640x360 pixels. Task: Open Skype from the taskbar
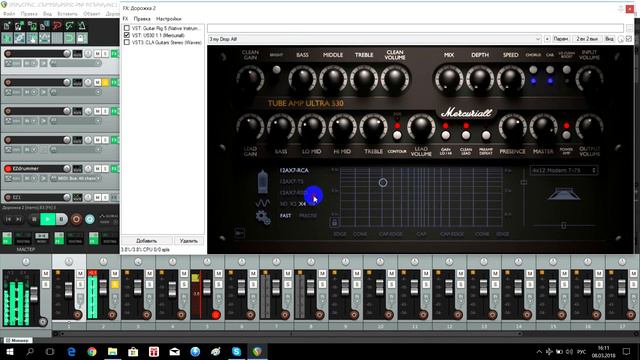236,351
